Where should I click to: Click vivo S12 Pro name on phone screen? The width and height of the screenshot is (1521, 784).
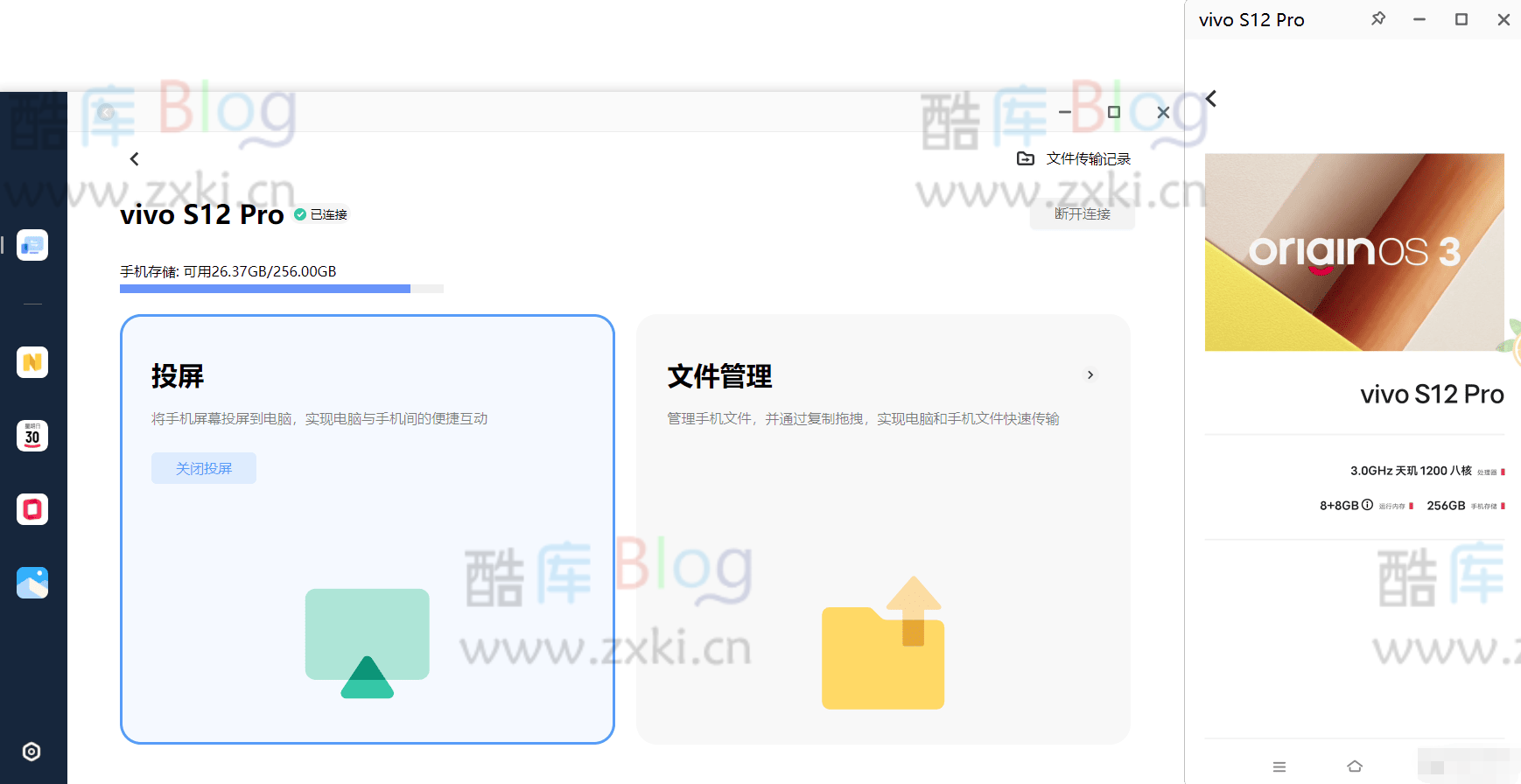click(1432, 394)
